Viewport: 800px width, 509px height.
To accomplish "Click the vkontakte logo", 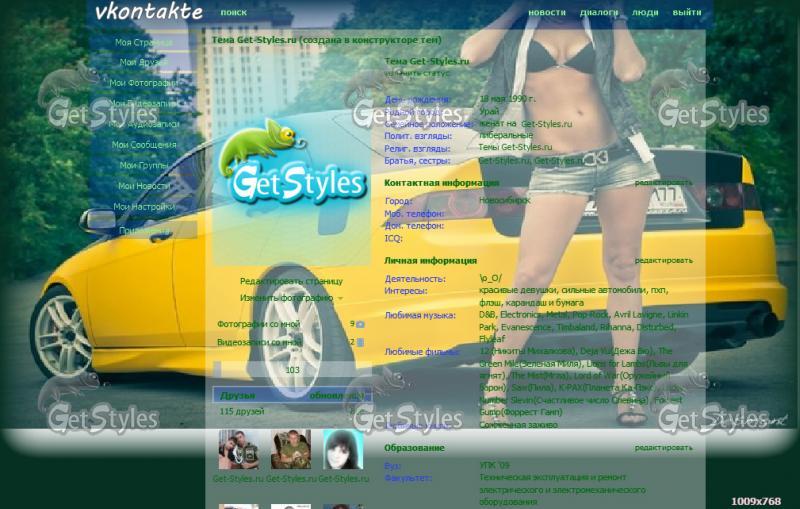I will (x=148, y=12).
